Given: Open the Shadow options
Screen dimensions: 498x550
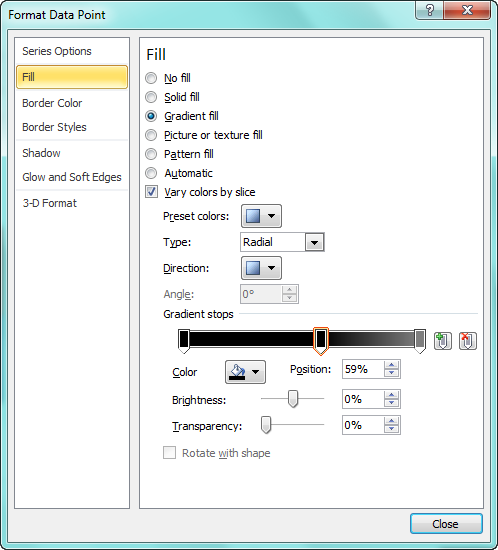Looking at the screenshot, I should (x=41, y=153).
